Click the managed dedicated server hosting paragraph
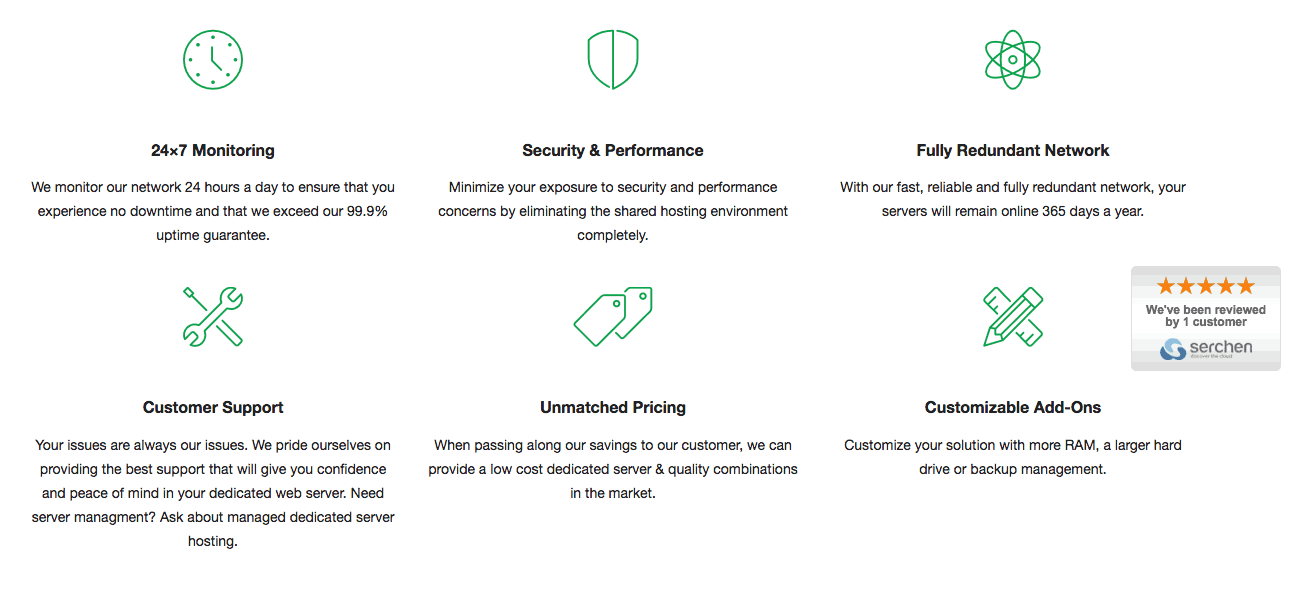1313x600 pixels. [x=213, y=493]
